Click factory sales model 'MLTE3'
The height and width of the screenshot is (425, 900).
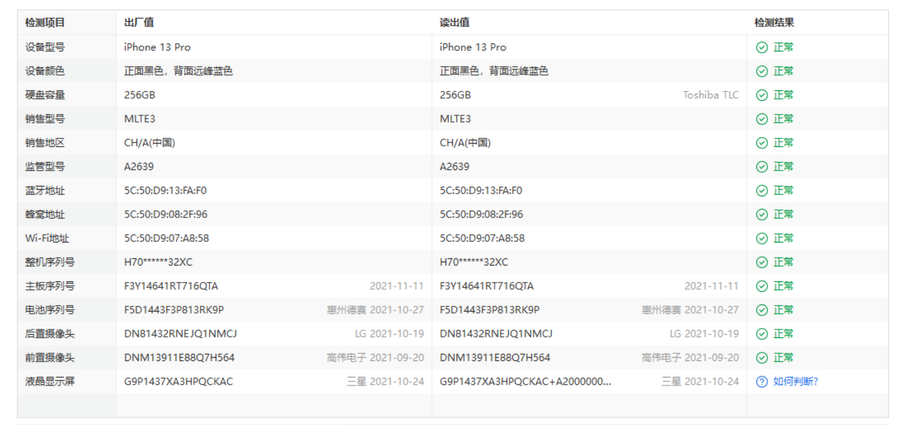click(x=139, y=119)
